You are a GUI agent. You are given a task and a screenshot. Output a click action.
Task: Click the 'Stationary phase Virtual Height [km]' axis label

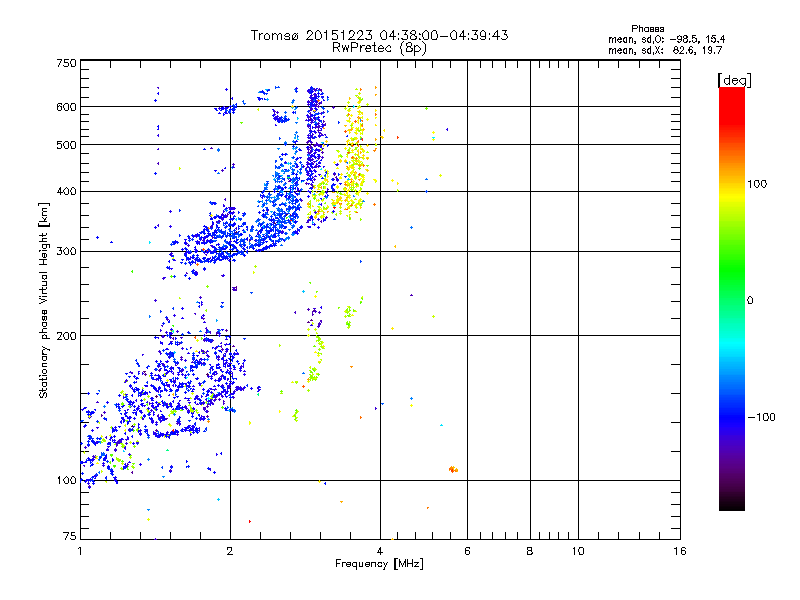tap(43, 300)
